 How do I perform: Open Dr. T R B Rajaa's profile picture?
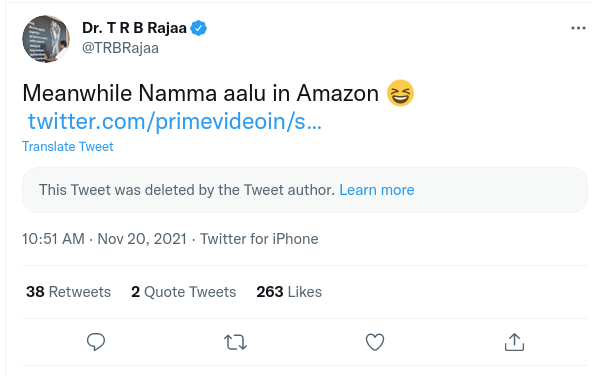click(x=46, y=39)
